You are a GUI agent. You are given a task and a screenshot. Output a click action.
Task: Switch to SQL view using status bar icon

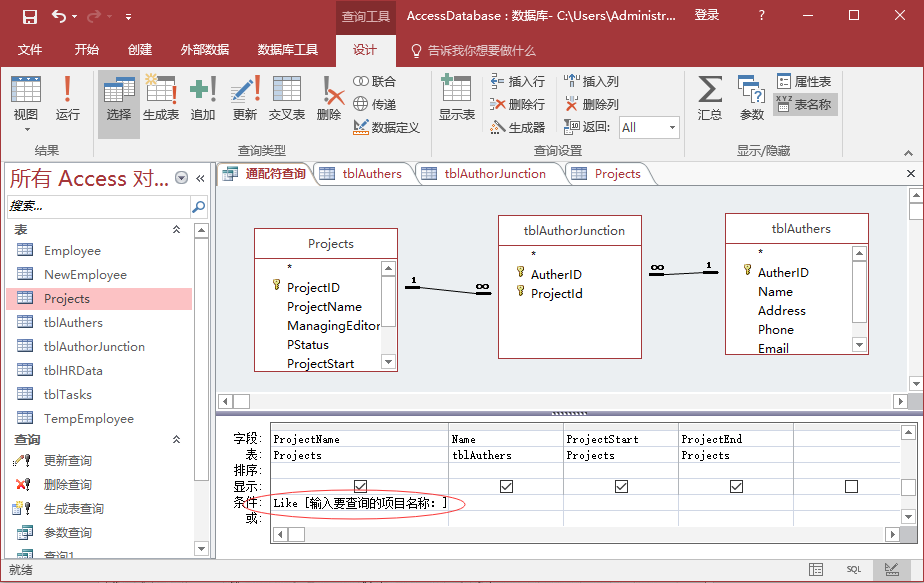[x=853, y=568]
